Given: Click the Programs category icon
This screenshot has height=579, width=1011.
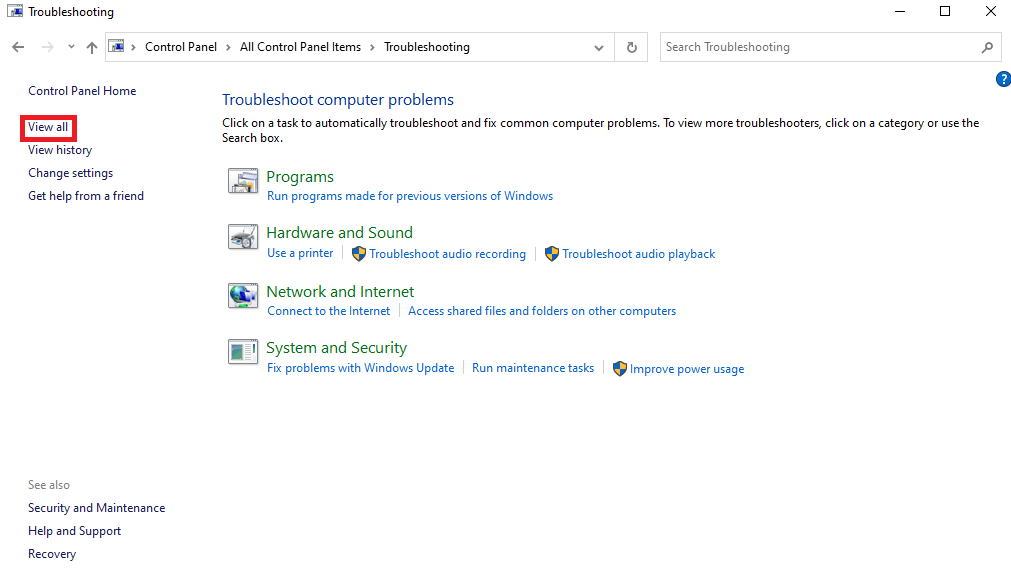Looking at the screenshot, I should (x=243, y=181).
